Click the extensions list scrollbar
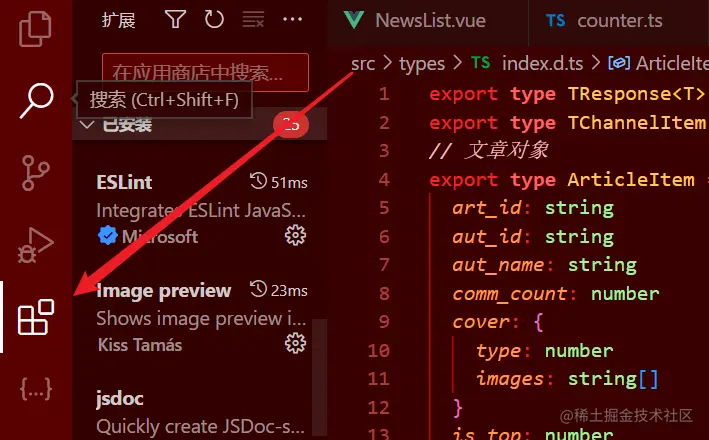Image resolution: width=709 pixels, height=440 pixels. point(320,377)
